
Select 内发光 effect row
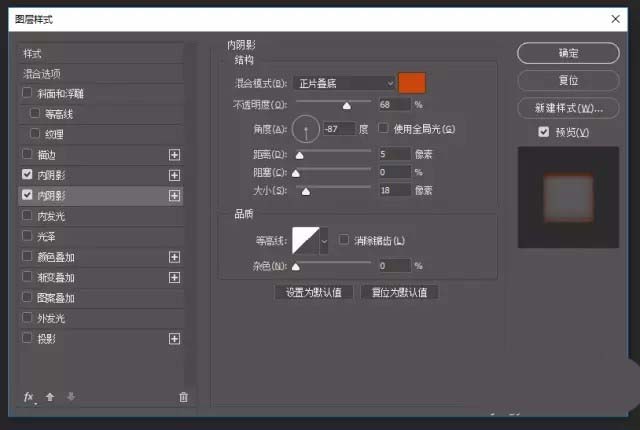(101, 216)
